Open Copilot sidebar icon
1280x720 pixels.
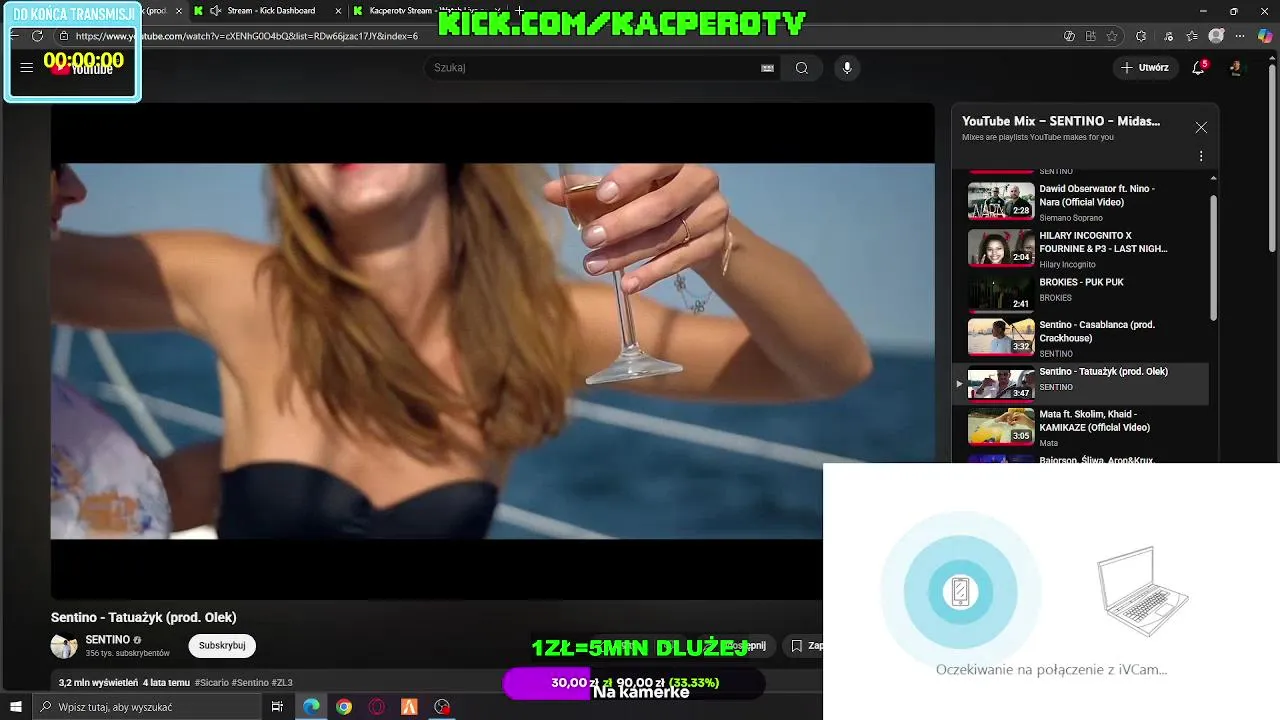1266,36
